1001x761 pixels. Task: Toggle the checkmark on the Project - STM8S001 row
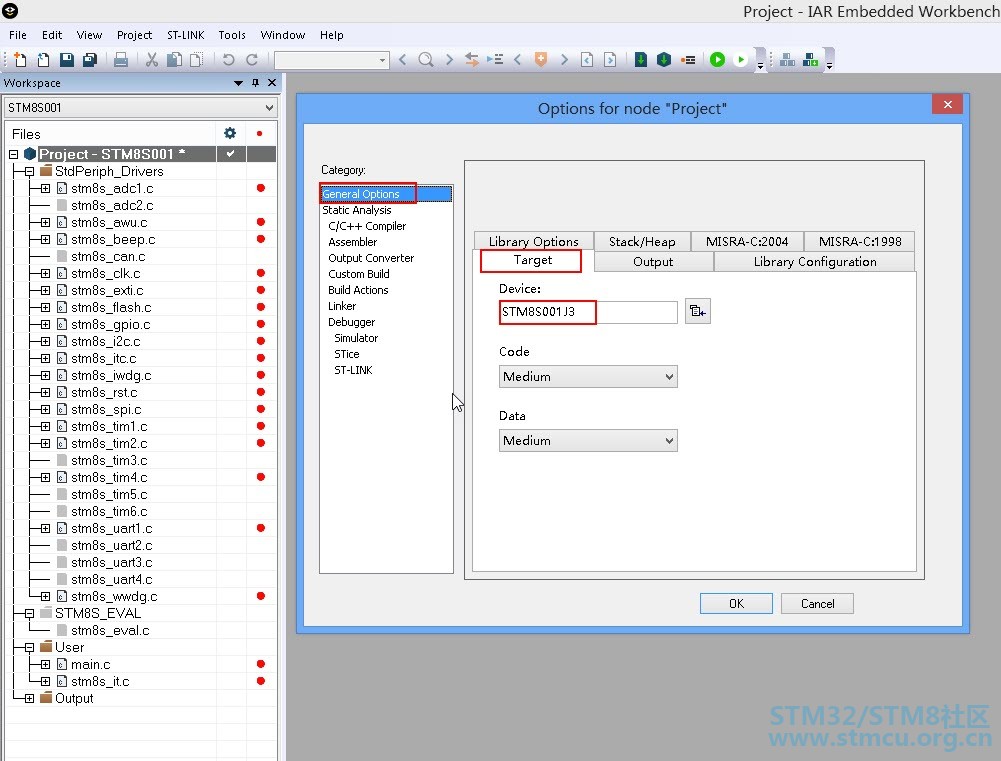(230, 154)
